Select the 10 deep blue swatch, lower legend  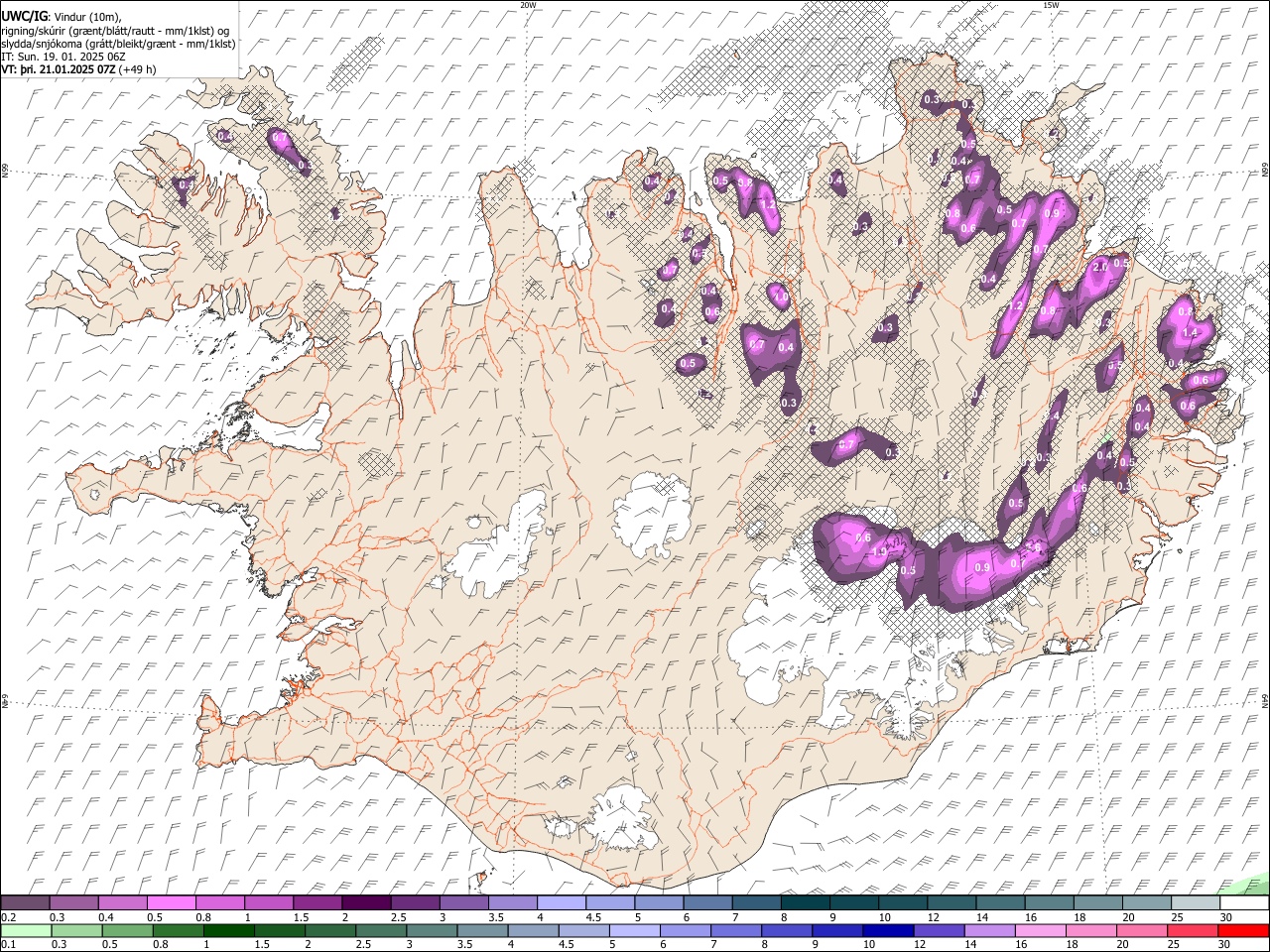[889, 930]
